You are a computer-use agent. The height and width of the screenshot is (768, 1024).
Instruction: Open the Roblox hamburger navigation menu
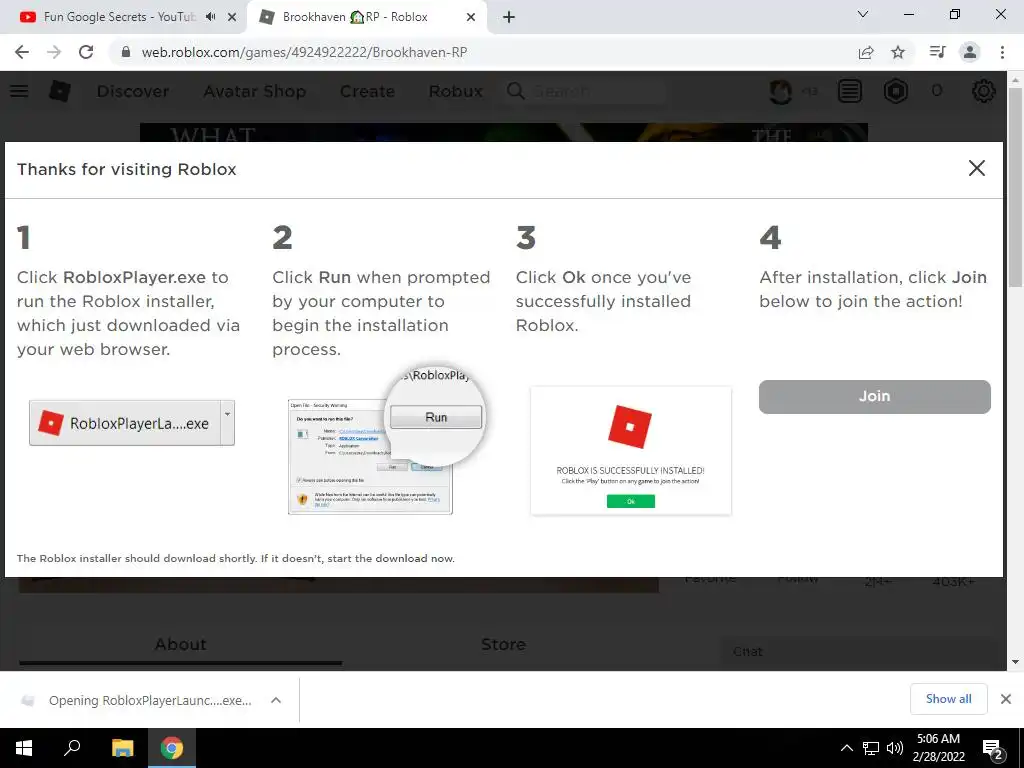(x=19, y=91)
